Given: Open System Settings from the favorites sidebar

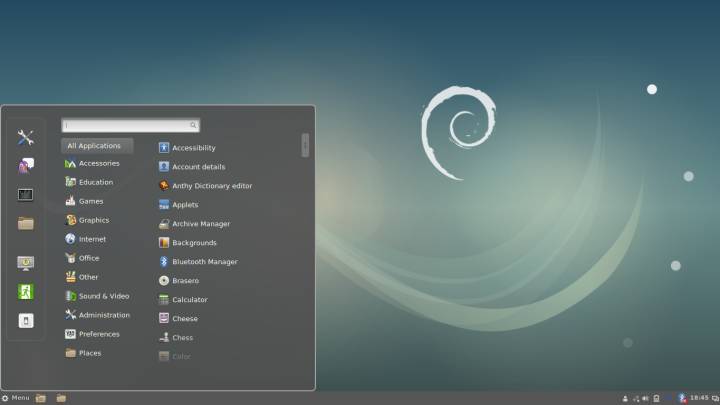Looking at the screenshot, I should pyautogui.click(x=26, y=137).
